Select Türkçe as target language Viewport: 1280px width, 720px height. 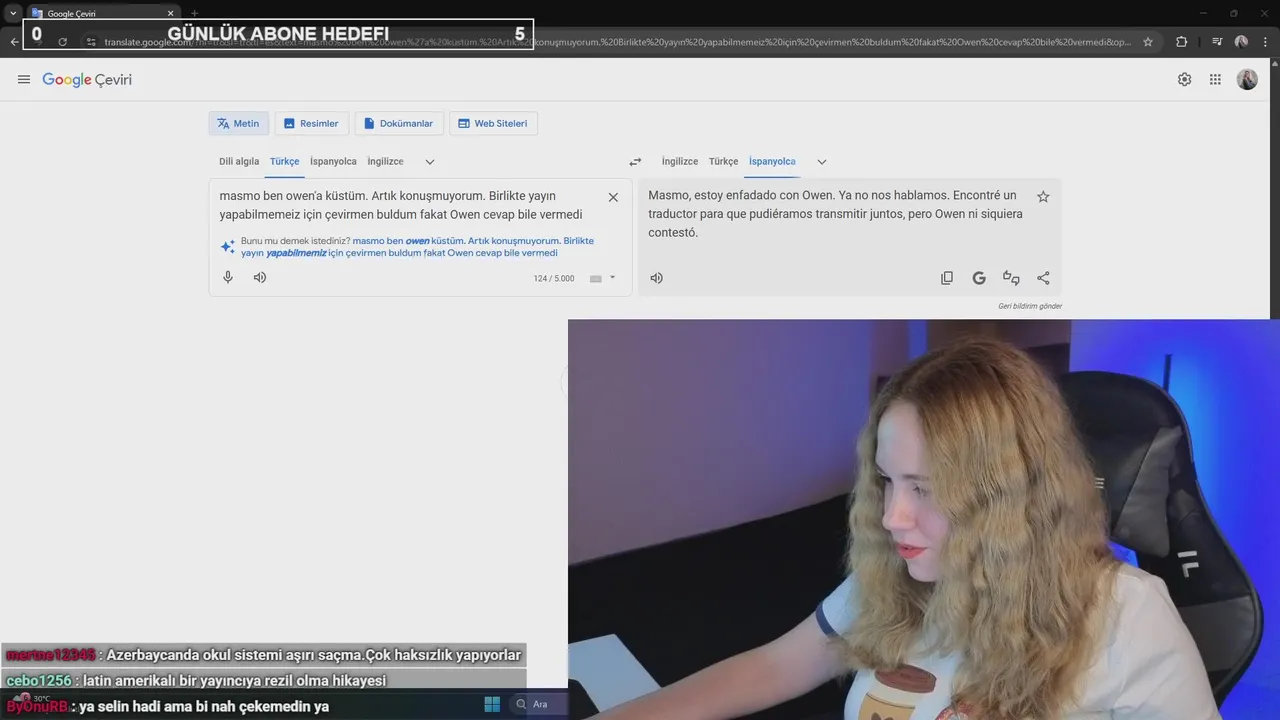723,161
